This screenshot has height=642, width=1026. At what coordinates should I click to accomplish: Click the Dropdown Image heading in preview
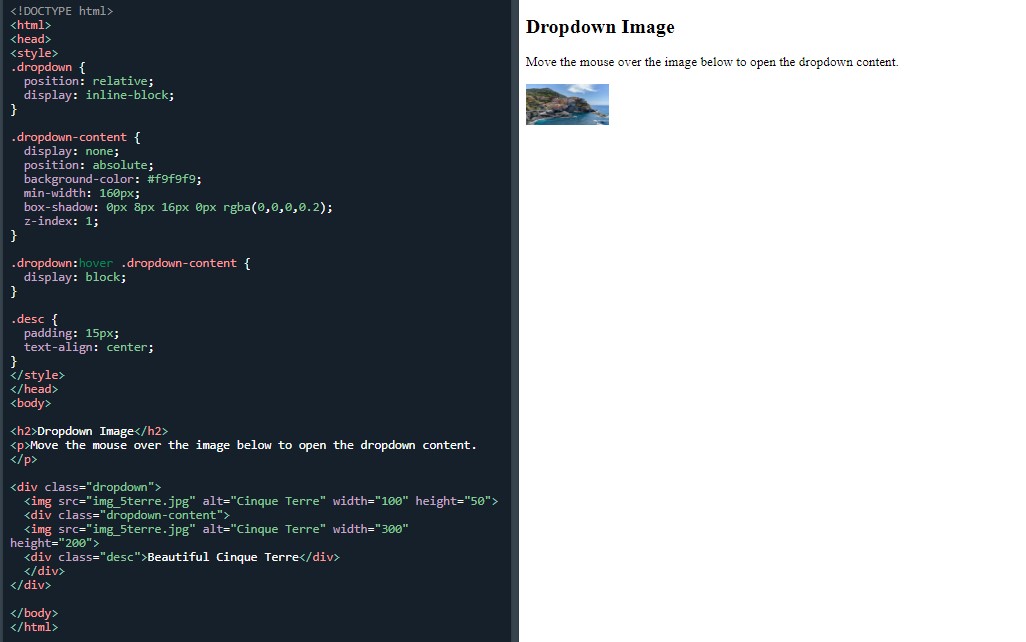600,27
